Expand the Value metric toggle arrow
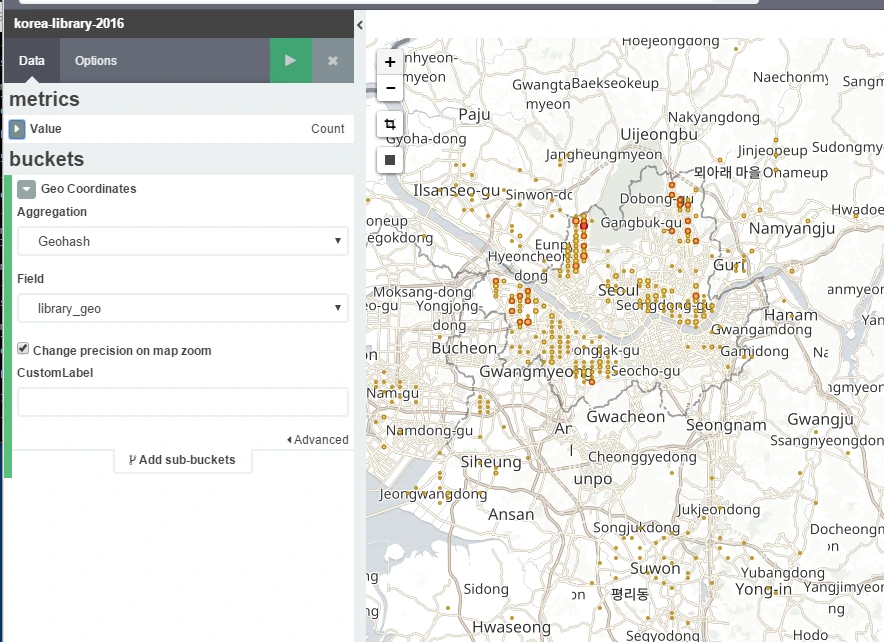The image size is (884, 642). (17, 129)
